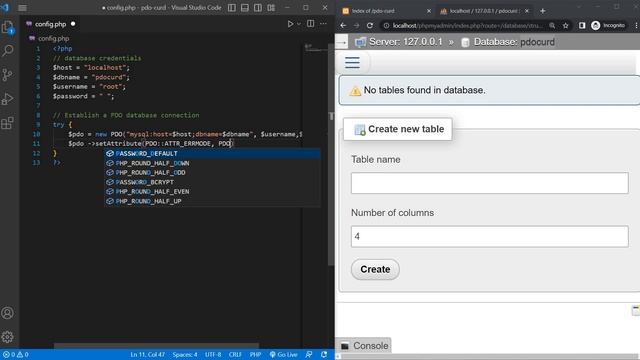640x360 pixels.
Task: Choose PASSWORD_DEFAULT from suggestions
Action: coord(212,153)
